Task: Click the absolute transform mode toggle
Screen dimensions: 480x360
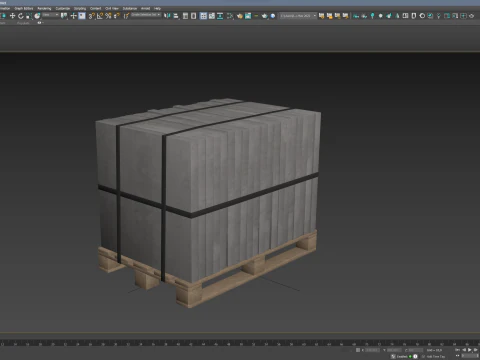Action: pyautogui.click(x=358, y=350)
